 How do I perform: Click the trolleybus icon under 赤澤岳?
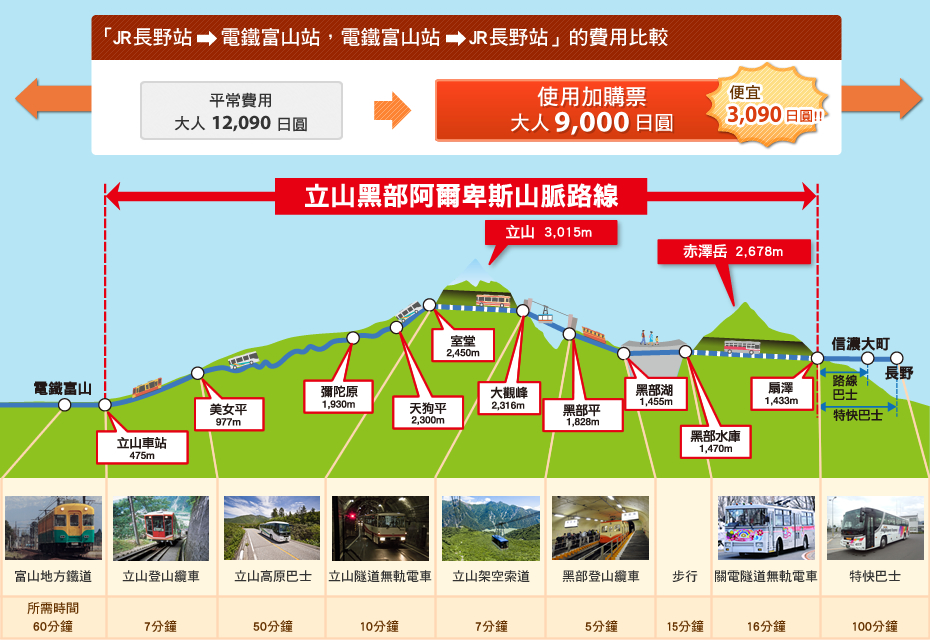tap(742, 346)
